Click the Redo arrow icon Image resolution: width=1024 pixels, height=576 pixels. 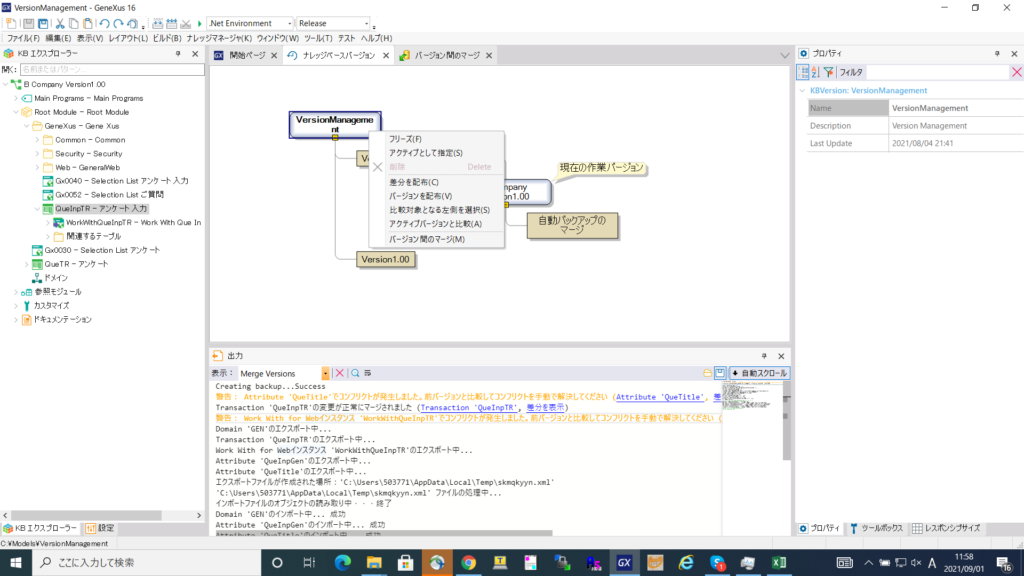(118, 24)
